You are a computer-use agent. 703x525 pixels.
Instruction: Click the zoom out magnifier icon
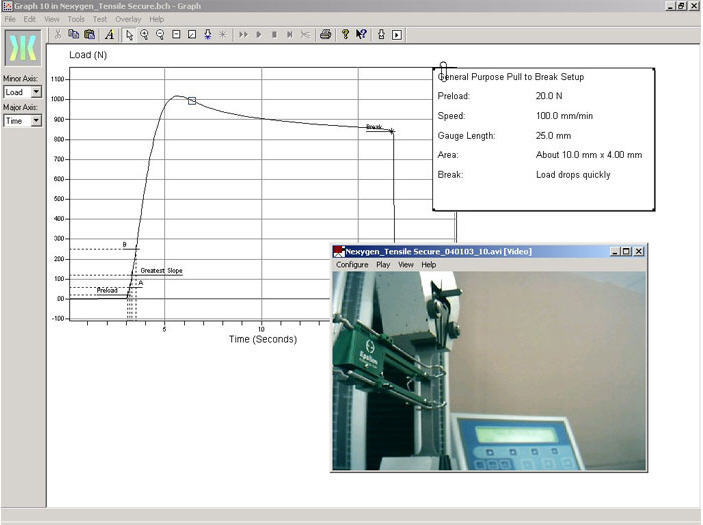pos(160,35)
